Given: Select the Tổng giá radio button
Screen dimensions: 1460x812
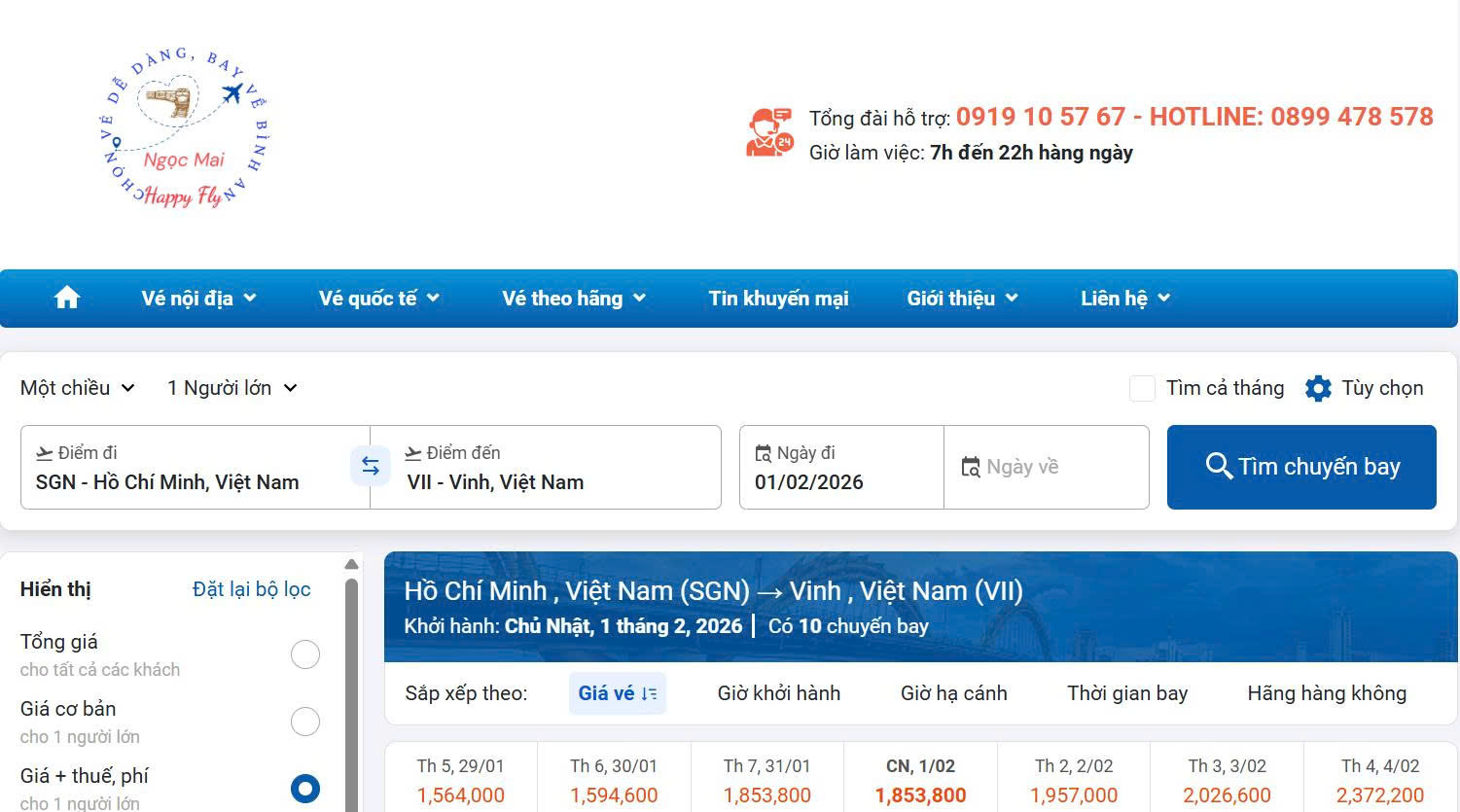Looking at the screenshot, I should click(305, 654).
